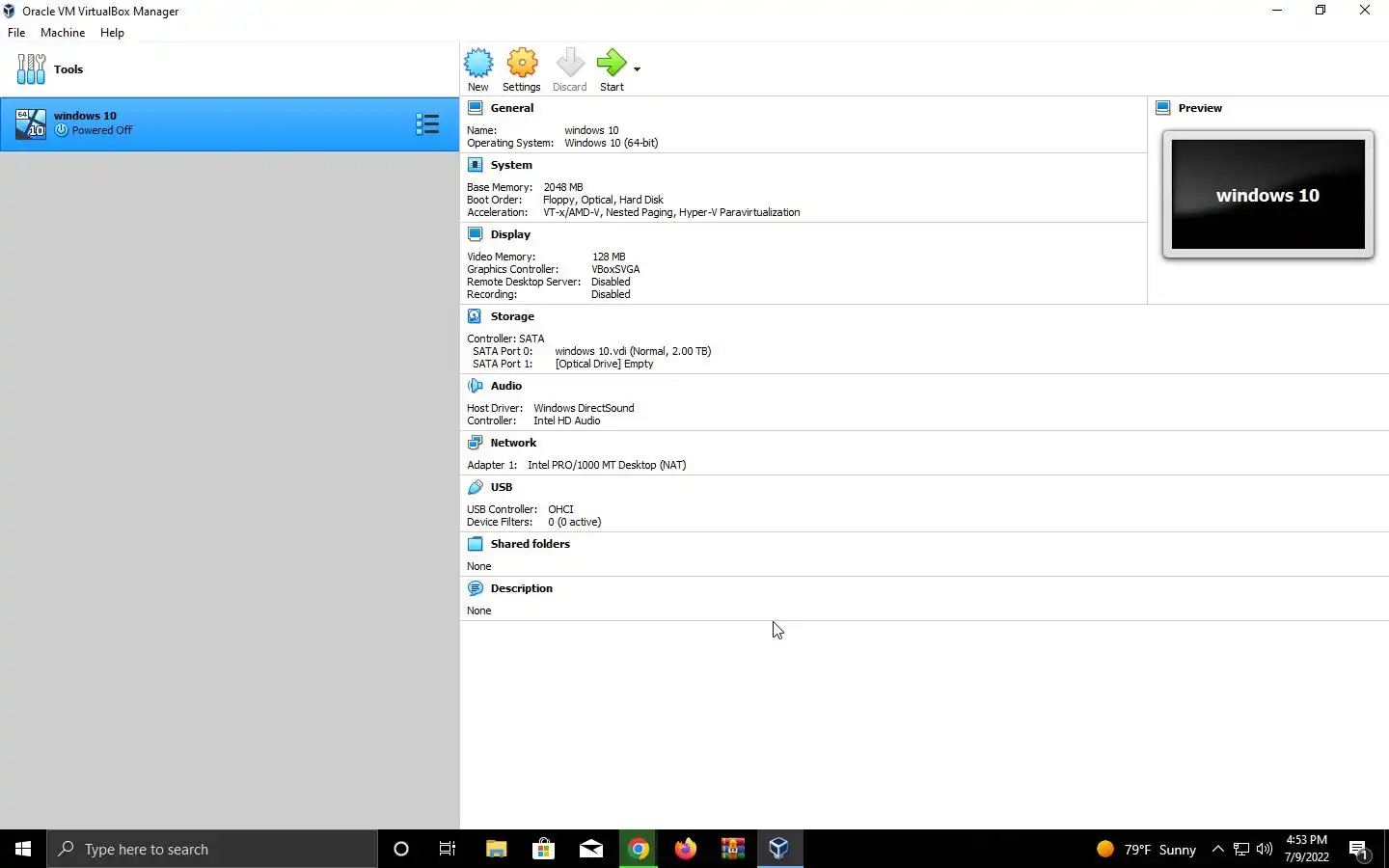Open Mail app from the taskbar
1389x868 pixels.
(x=591, y=849)
